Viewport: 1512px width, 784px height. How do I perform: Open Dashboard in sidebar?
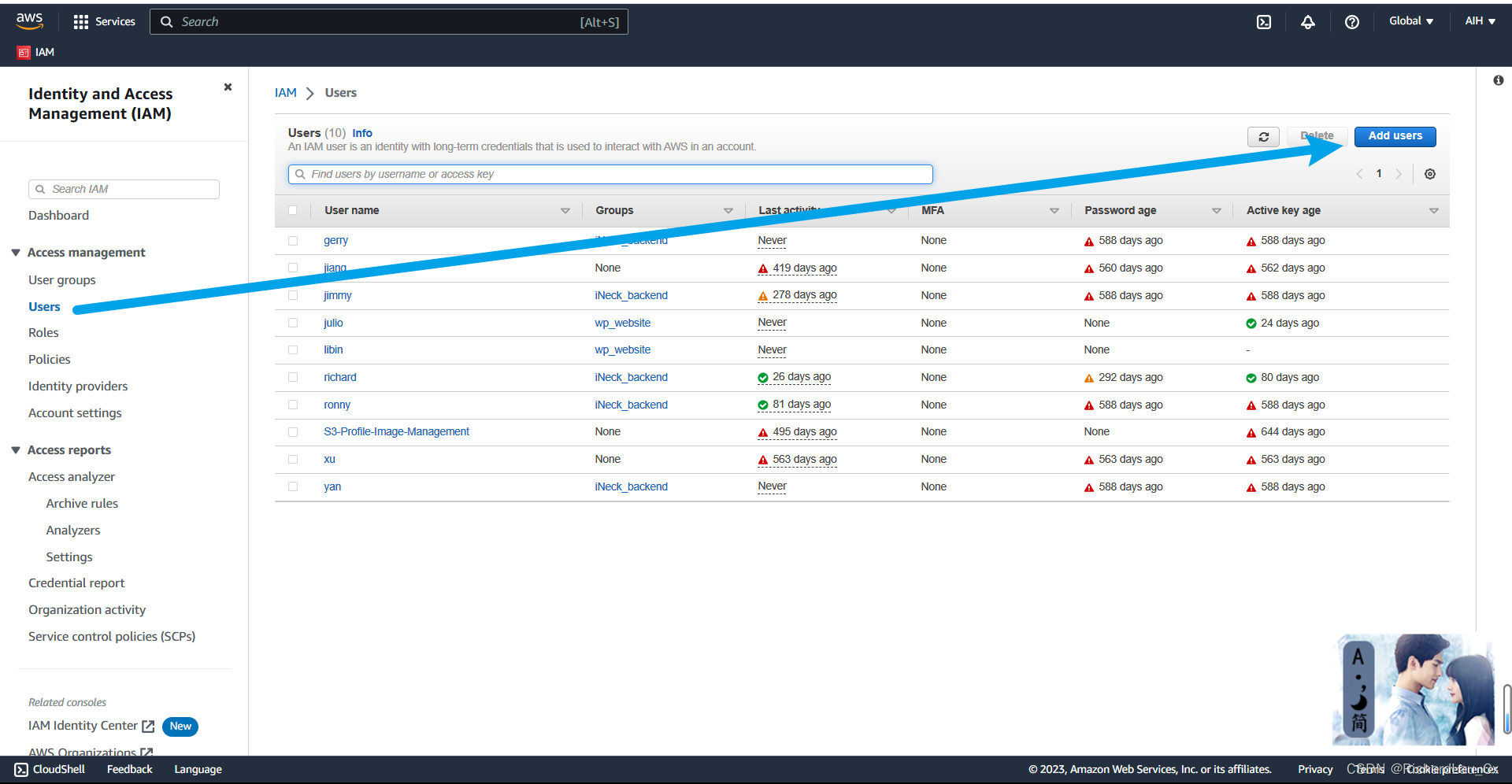point(58,216)
